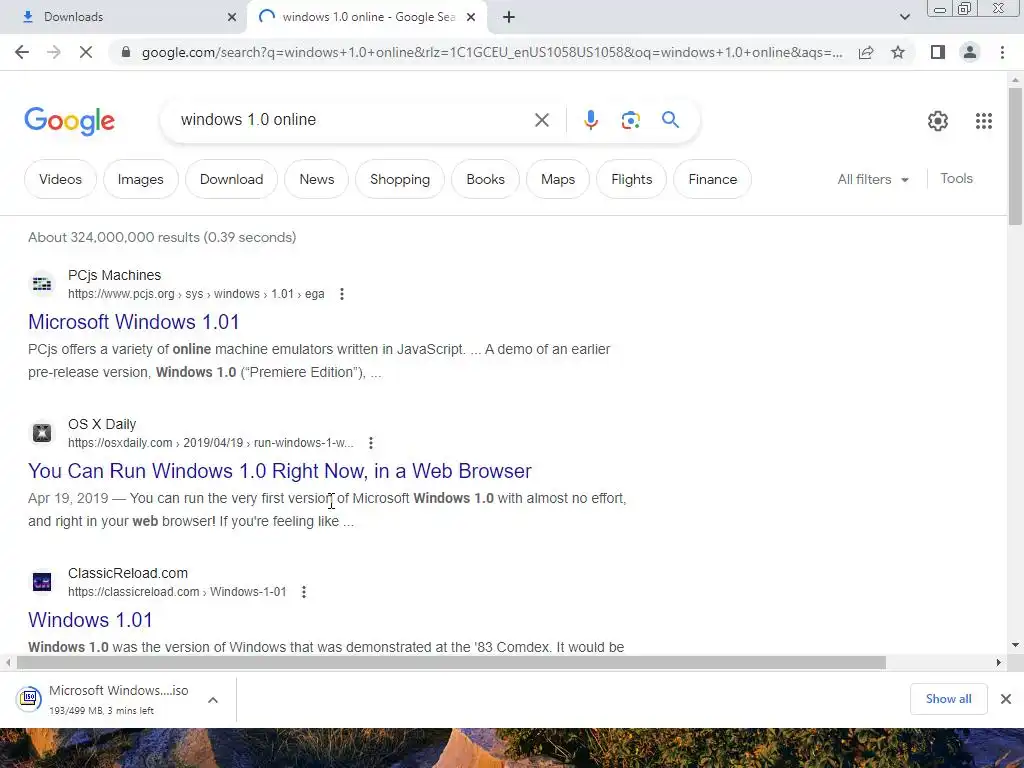Image resolution: width=1024 pixels, height=768 pixels.
Task: Open the tab search dropdown arrow
Action: pos(904,17)
